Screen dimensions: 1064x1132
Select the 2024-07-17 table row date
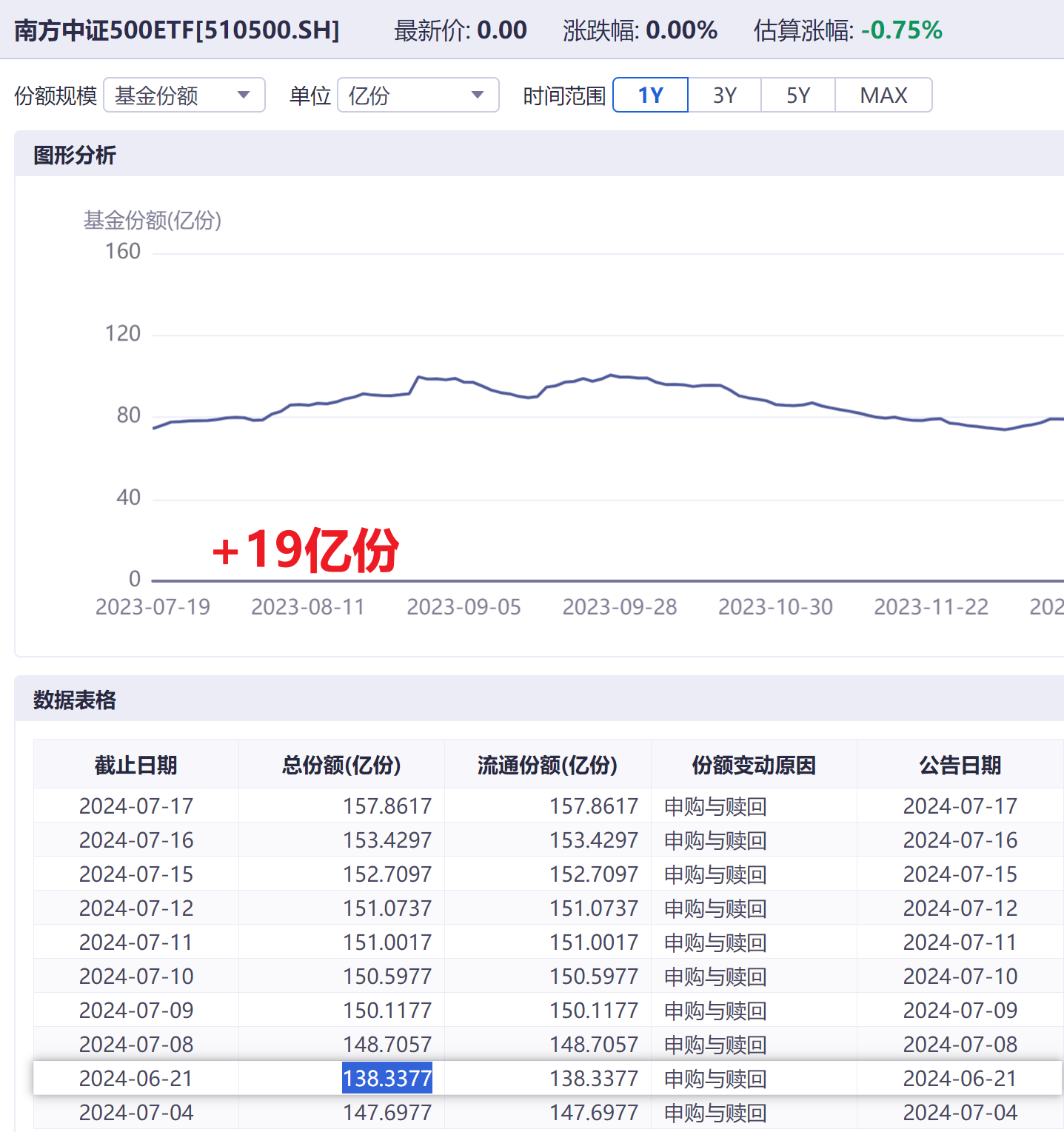click(136, 806)
